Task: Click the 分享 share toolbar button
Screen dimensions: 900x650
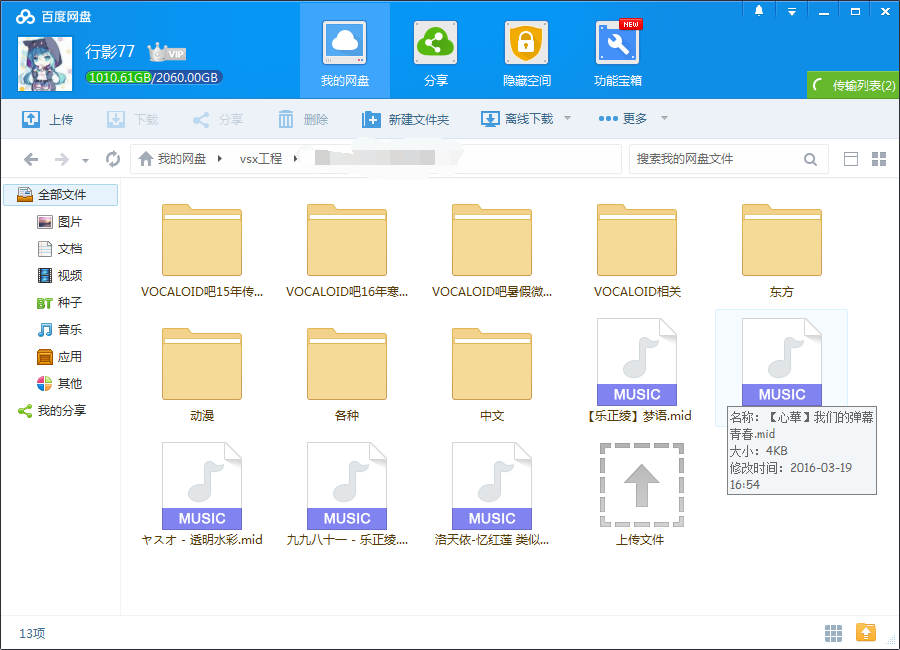Action: pyautogui.click(x=218, y=119)
